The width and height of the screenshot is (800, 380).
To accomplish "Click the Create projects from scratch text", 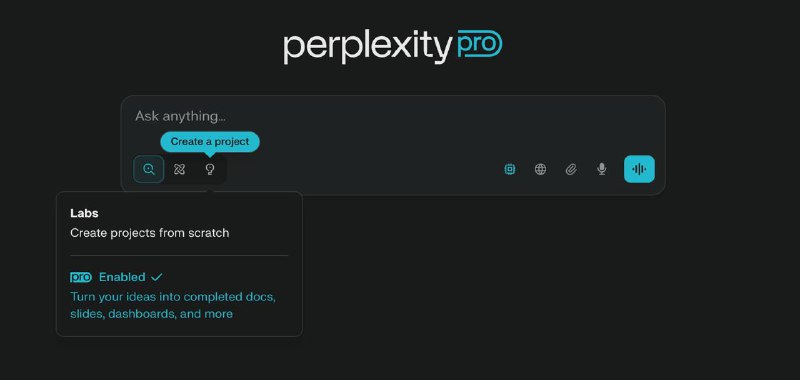I will tap(149, 233).
